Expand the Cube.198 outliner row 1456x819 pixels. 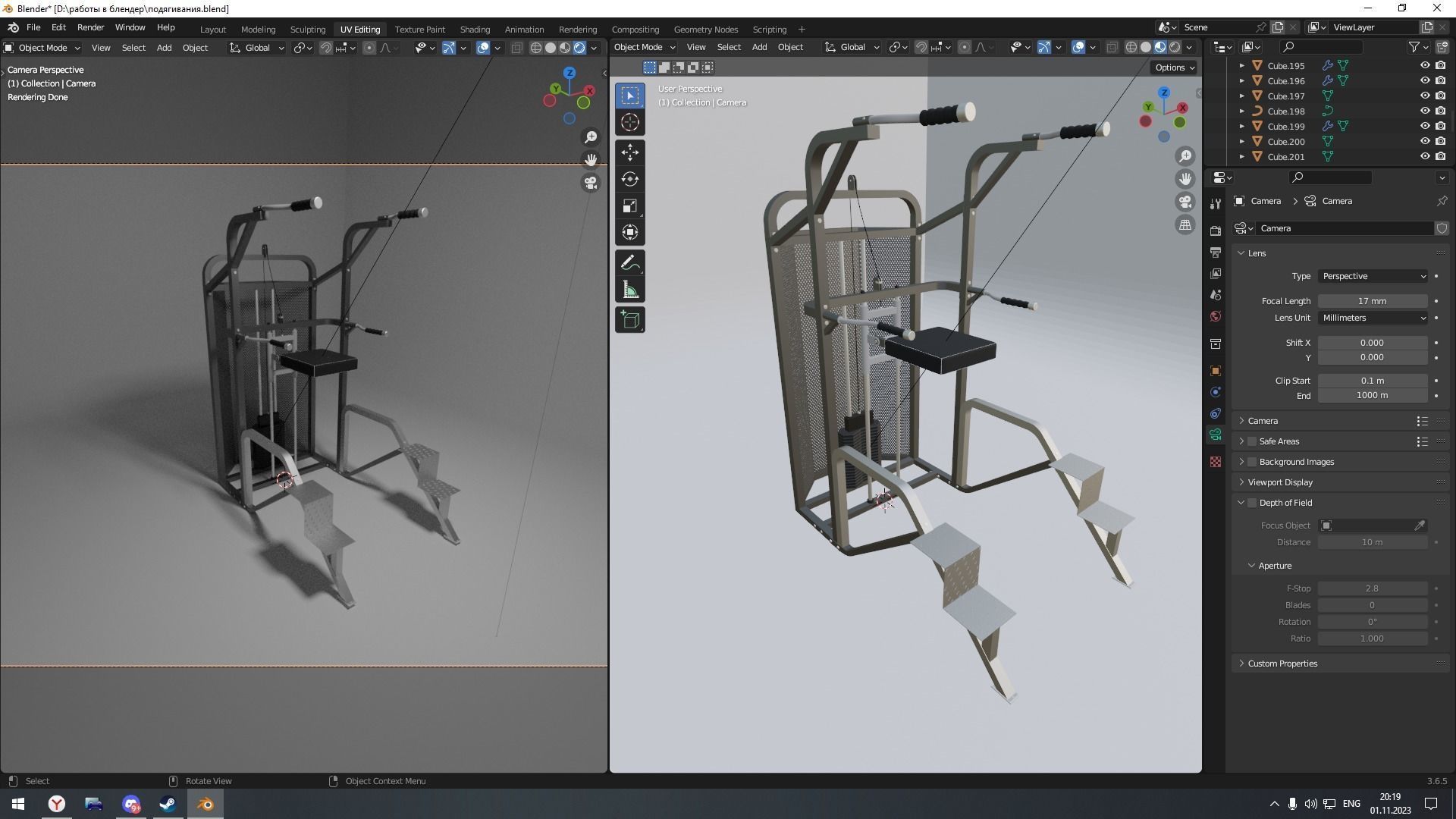tap(1241, 111)
